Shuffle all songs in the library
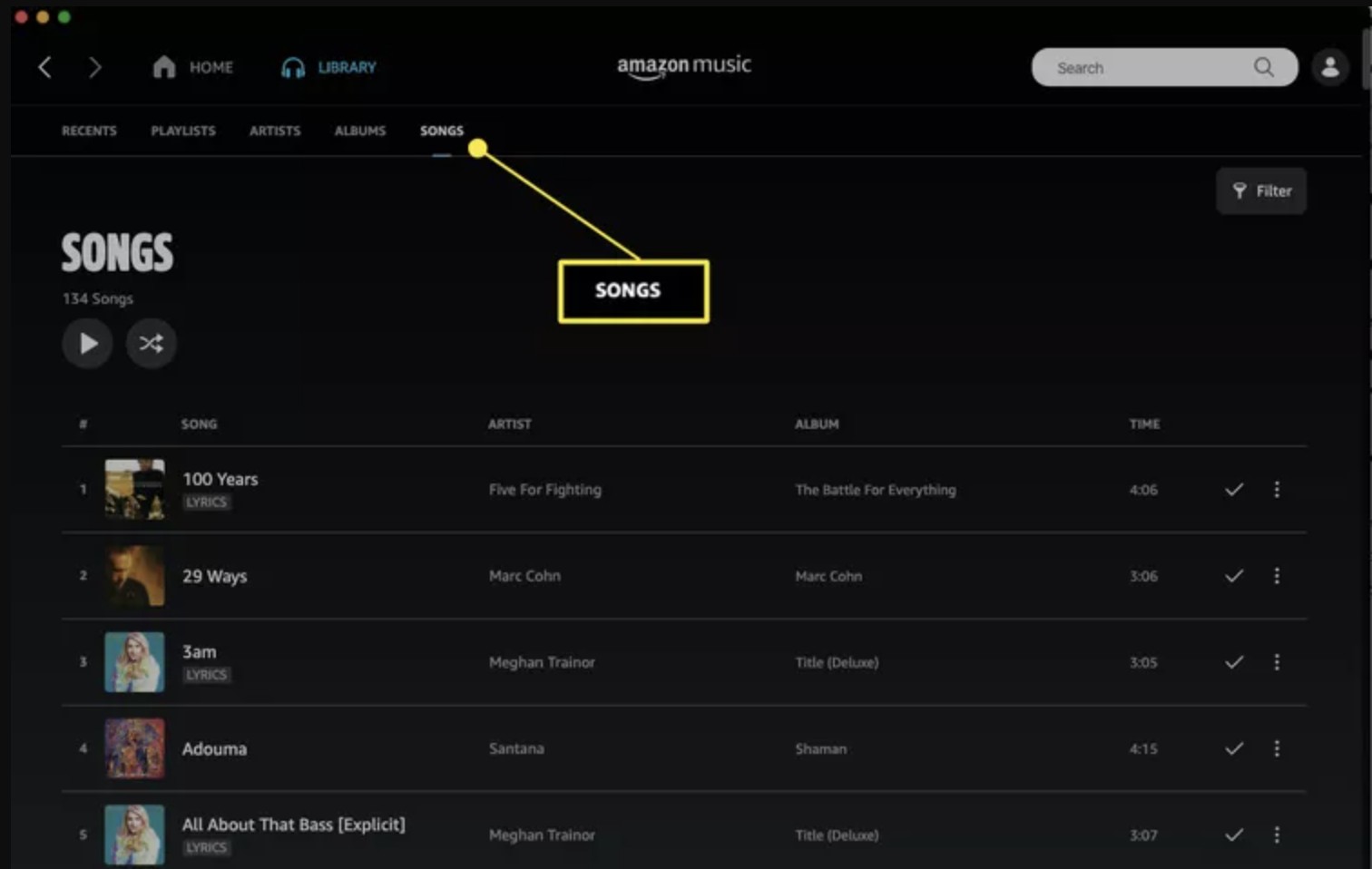 coord(151,343)
